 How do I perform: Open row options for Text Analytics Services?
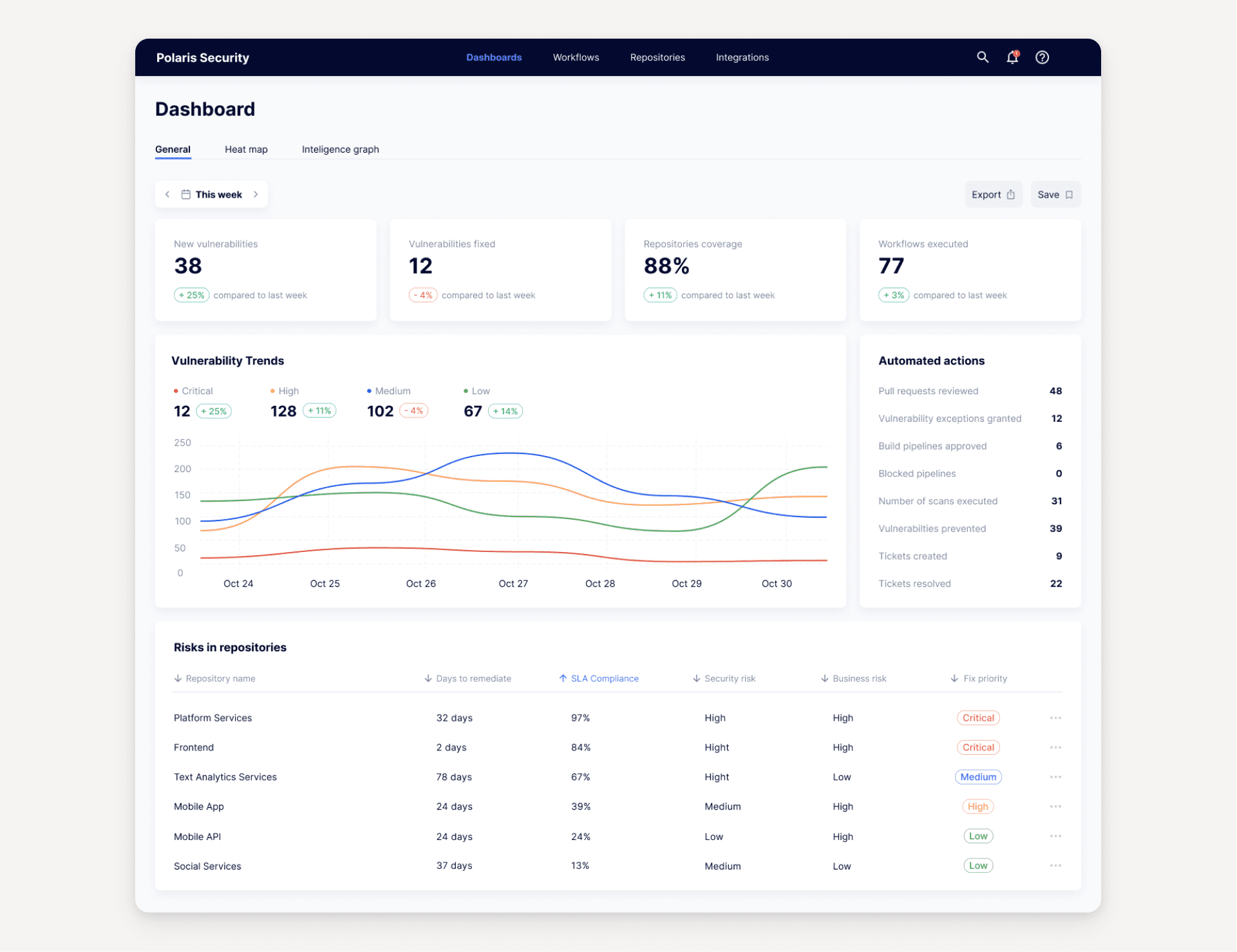(1055, 777)
